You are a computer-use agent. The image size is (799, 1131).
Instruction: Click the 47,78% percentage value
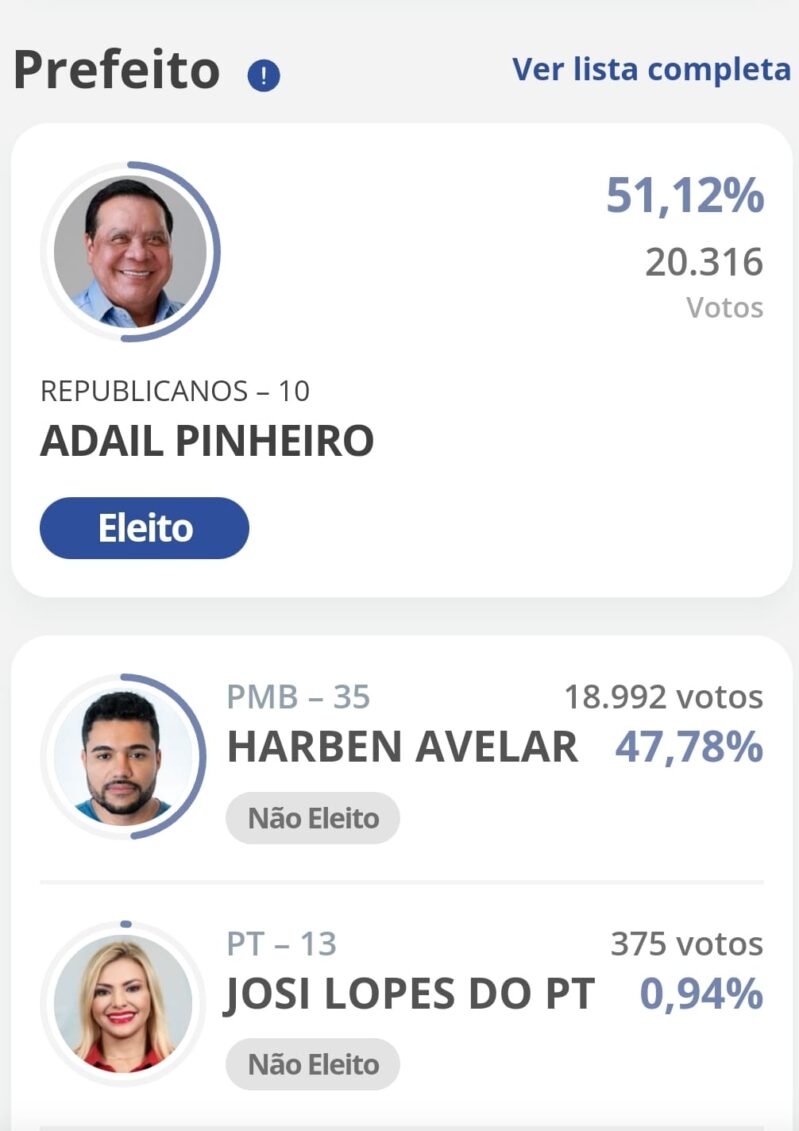[x=689, y=747]
